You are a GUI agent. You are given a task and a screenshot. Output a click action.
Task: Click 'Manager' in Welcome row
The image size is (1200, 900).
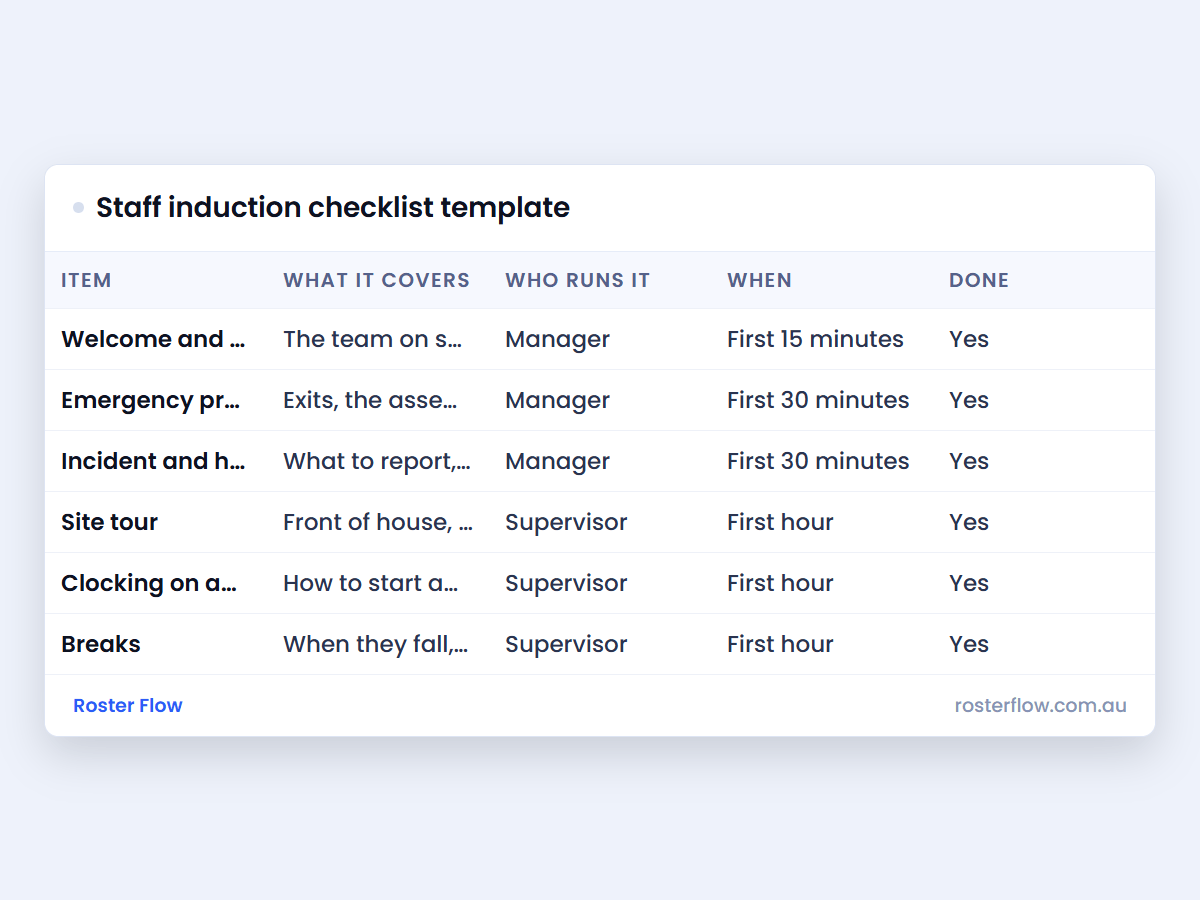[x=557, y=339]
